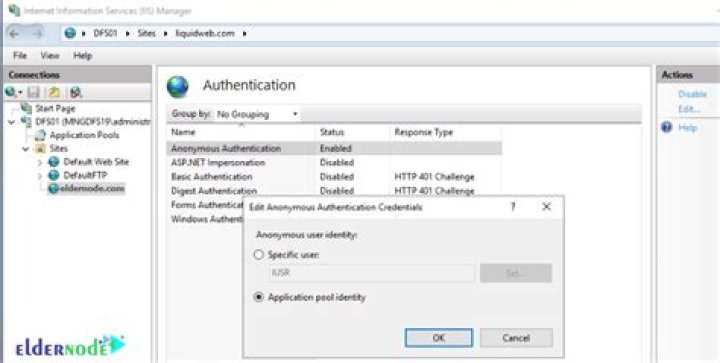Expand the Default Web Site node
This screenshot has width=720, height=363.
click(40, 162)
